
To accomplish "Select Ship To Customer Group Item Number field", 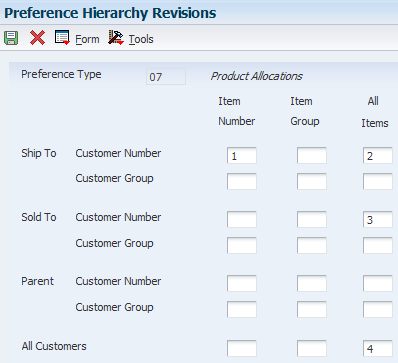I will click(242, 181).
